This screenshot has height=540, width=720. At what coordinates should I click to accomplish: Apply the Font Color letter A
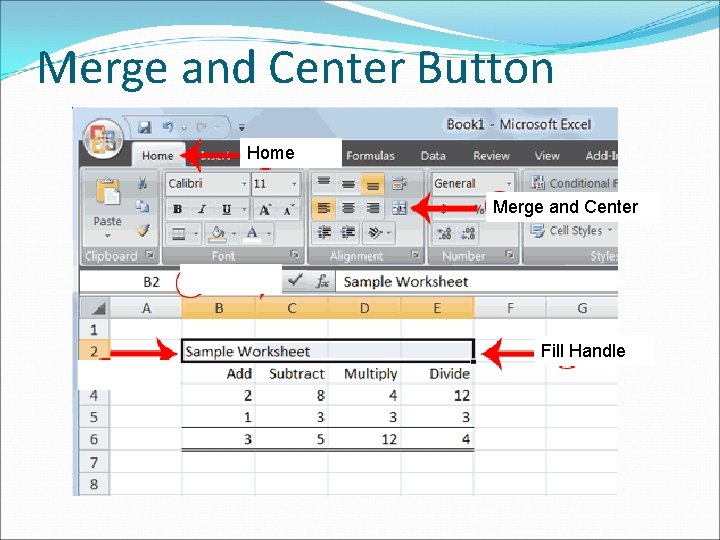coord(252,234)
